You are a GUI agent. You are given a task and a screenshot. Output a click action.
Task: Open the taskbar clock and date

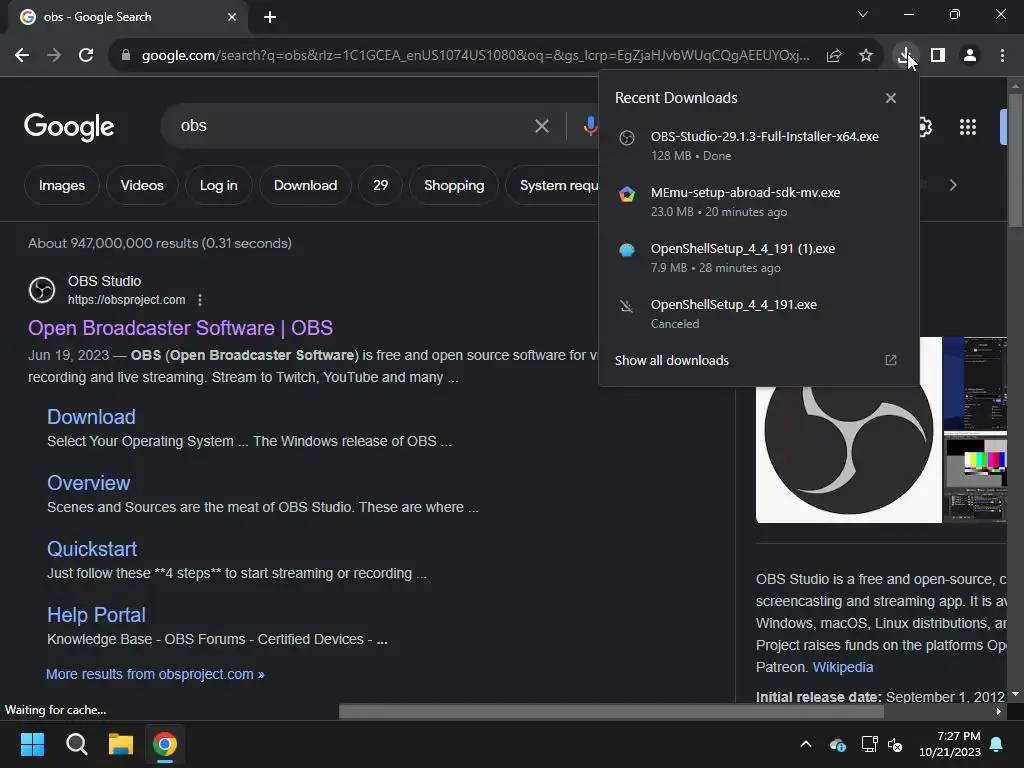(950, 744)
